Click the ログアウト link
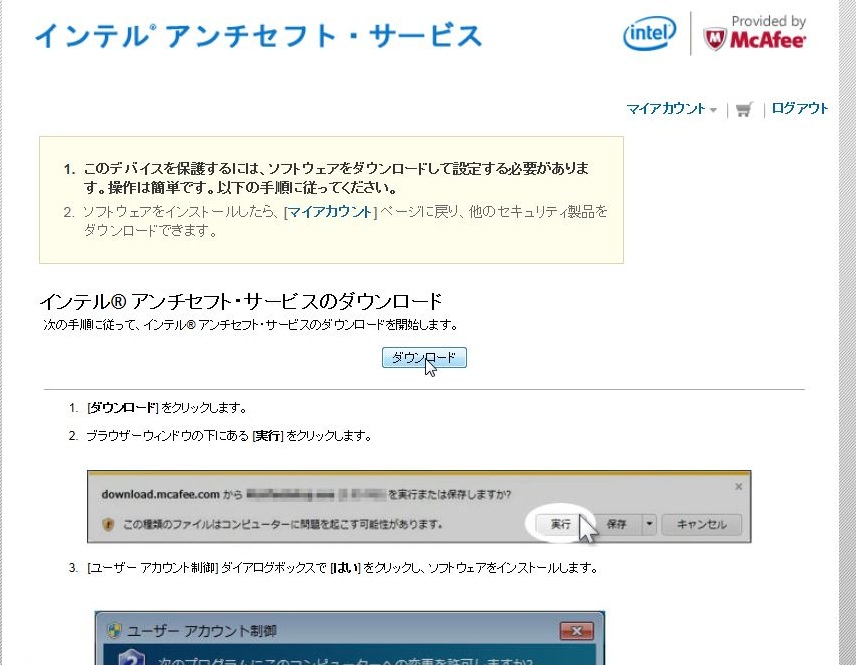 (x=800, y=108)
